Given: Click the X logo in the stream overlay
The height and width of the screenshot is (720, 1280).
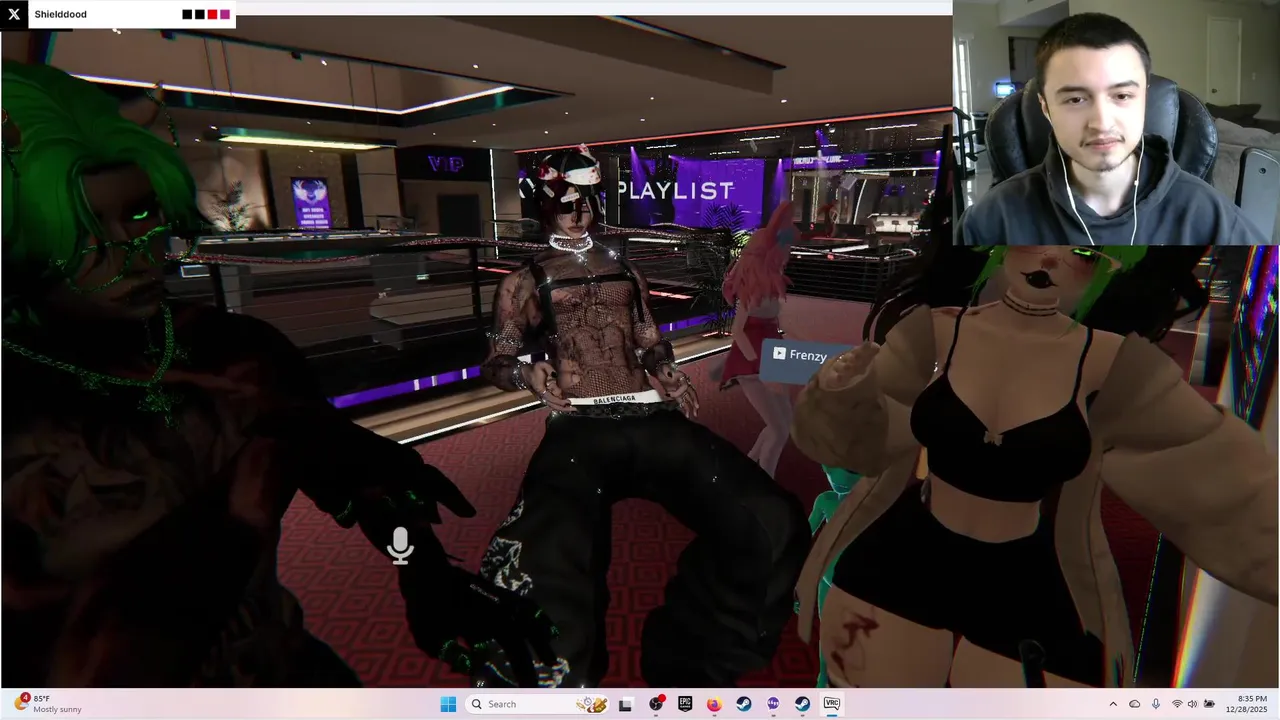Looking at the screenshot, I should (14, 14).
